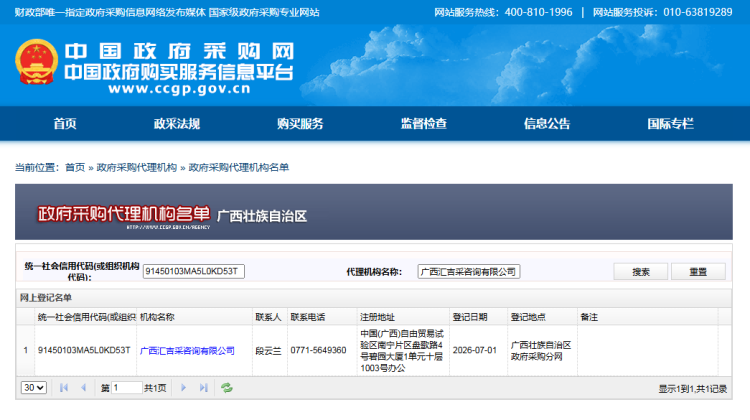Click the 备注 column header
The width and height of the screenshot is (750, 420).
pyautogui.click(x=648, y=317)
